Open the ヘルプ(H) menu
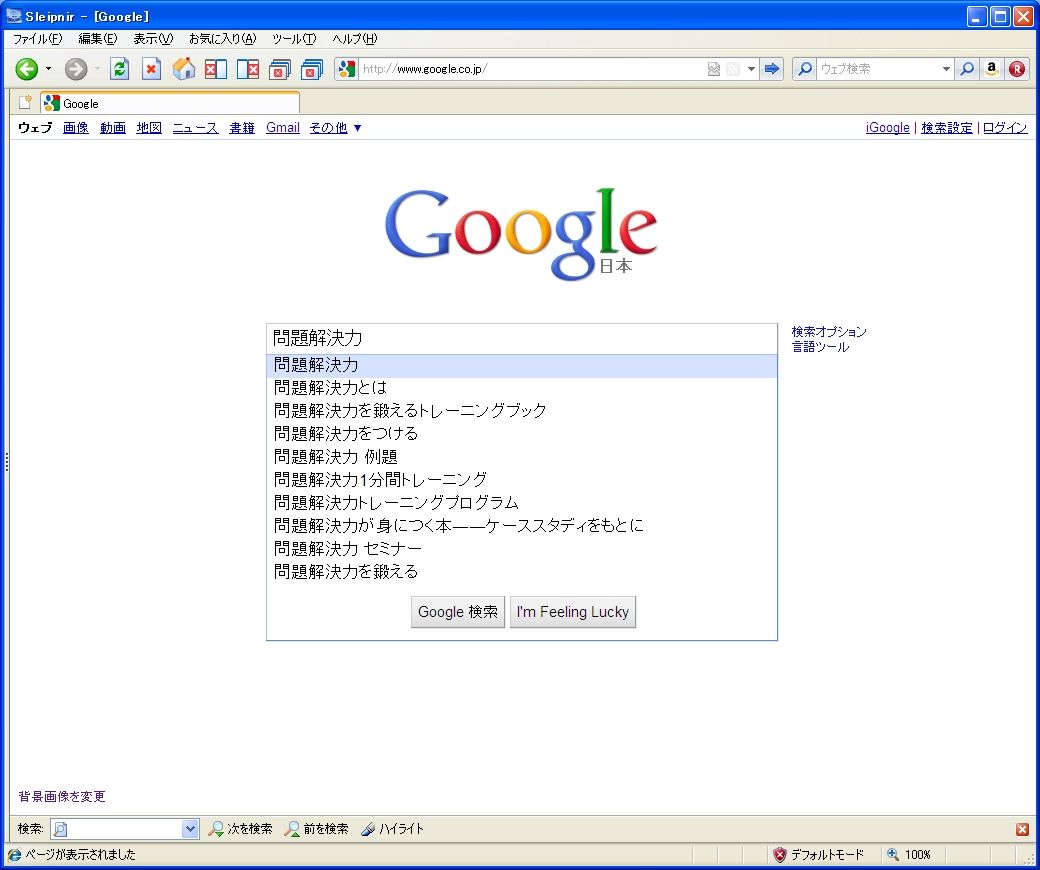The image size is (1040, 870). click(x=355, y=39)
